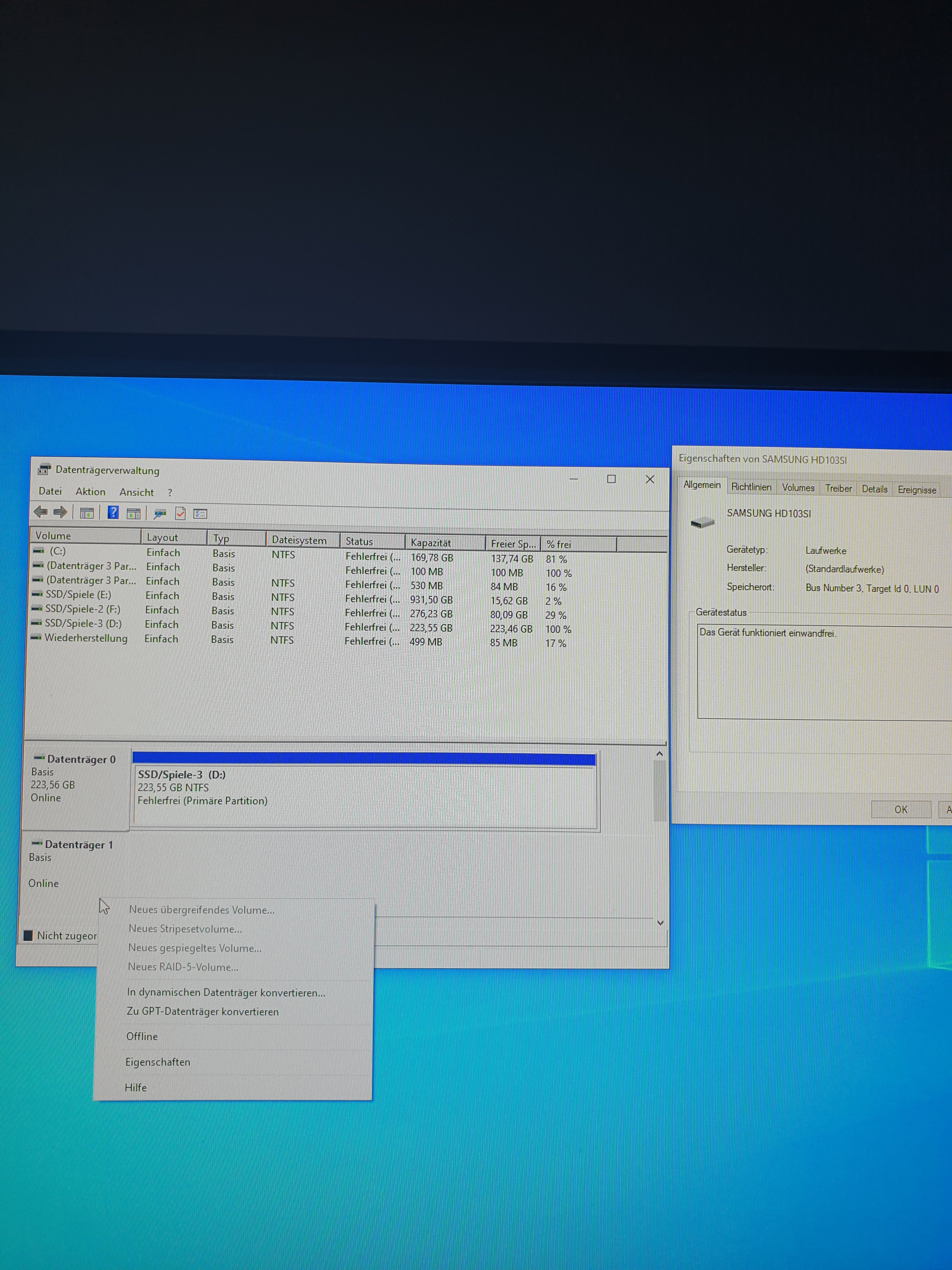Click the blue help question mark icon

[113, 512]
